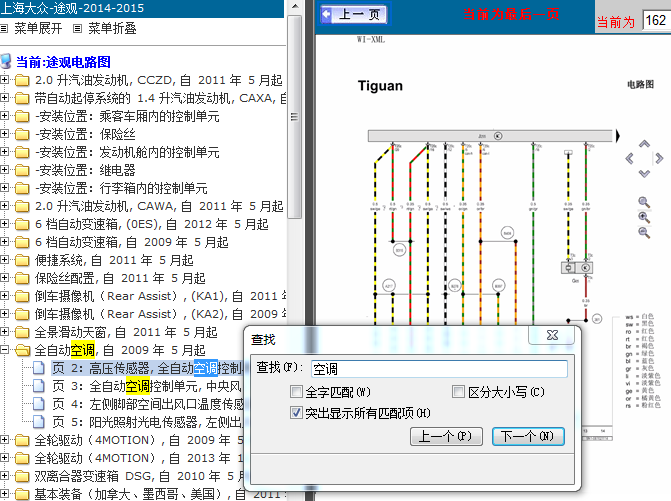Image resolution: width=671 pixels, height=501 pixels.
Task: Click folder icon of 全轮驱动 4MOTION 2013
Action: [x=22, y=458]
